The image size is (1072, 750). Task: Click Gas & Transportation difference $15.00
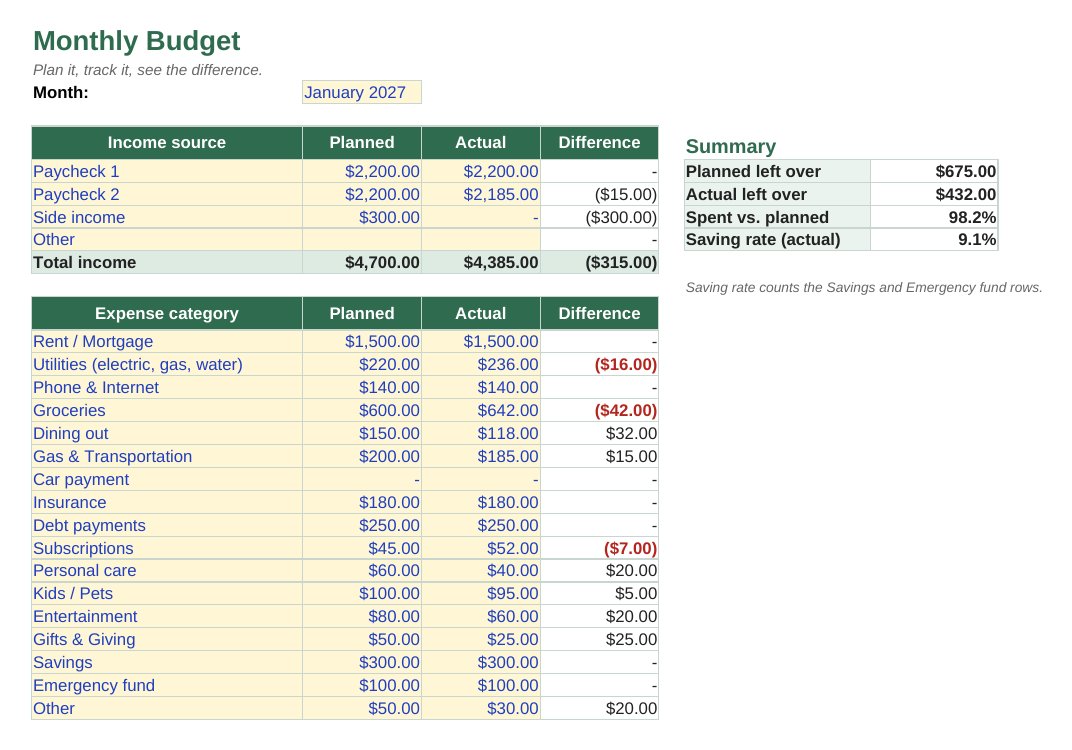click(x=599, y=456)
